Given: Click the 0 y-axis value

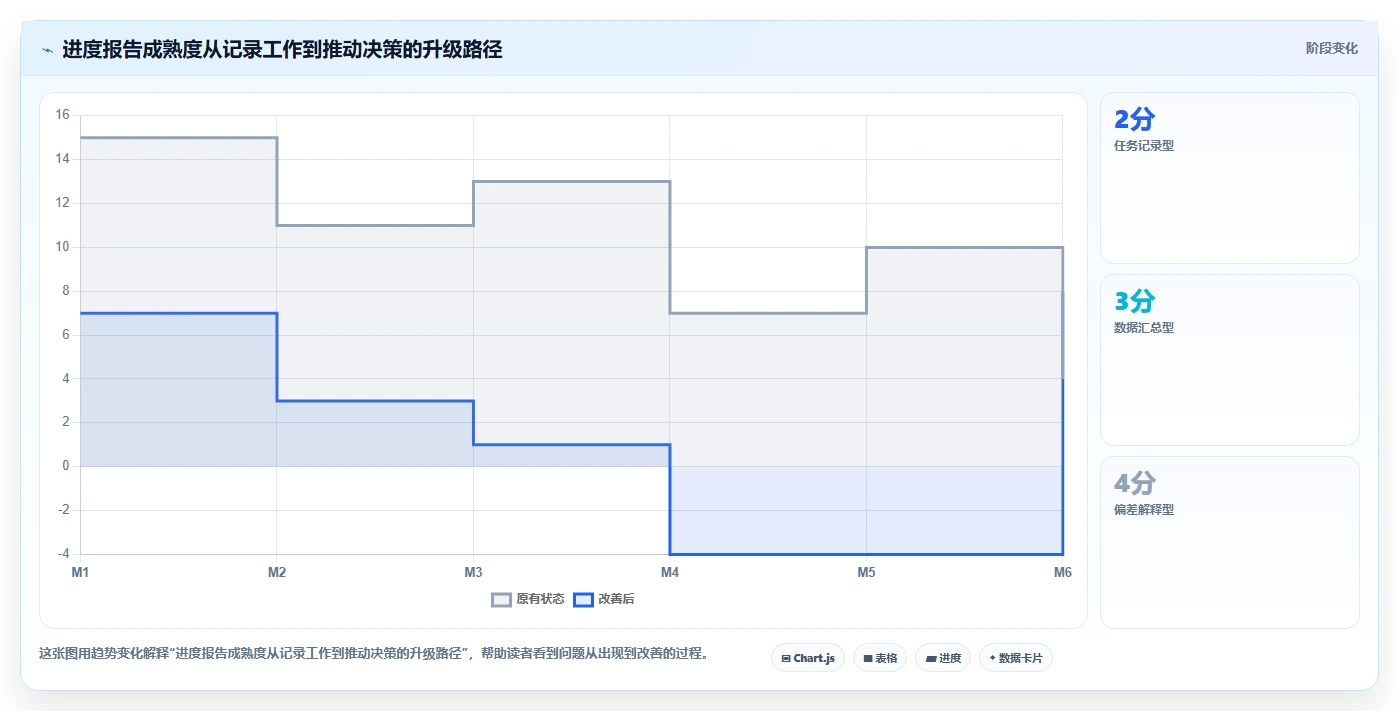Looking at the screenshot, I should point(65,466).
